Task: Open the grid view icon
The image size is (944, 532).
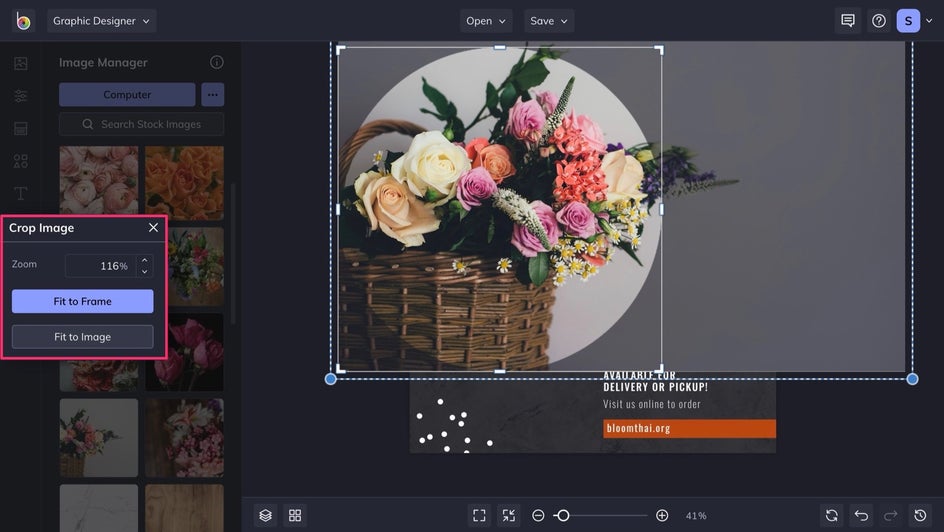Action: pyautogui.click(x=295, y=516)
